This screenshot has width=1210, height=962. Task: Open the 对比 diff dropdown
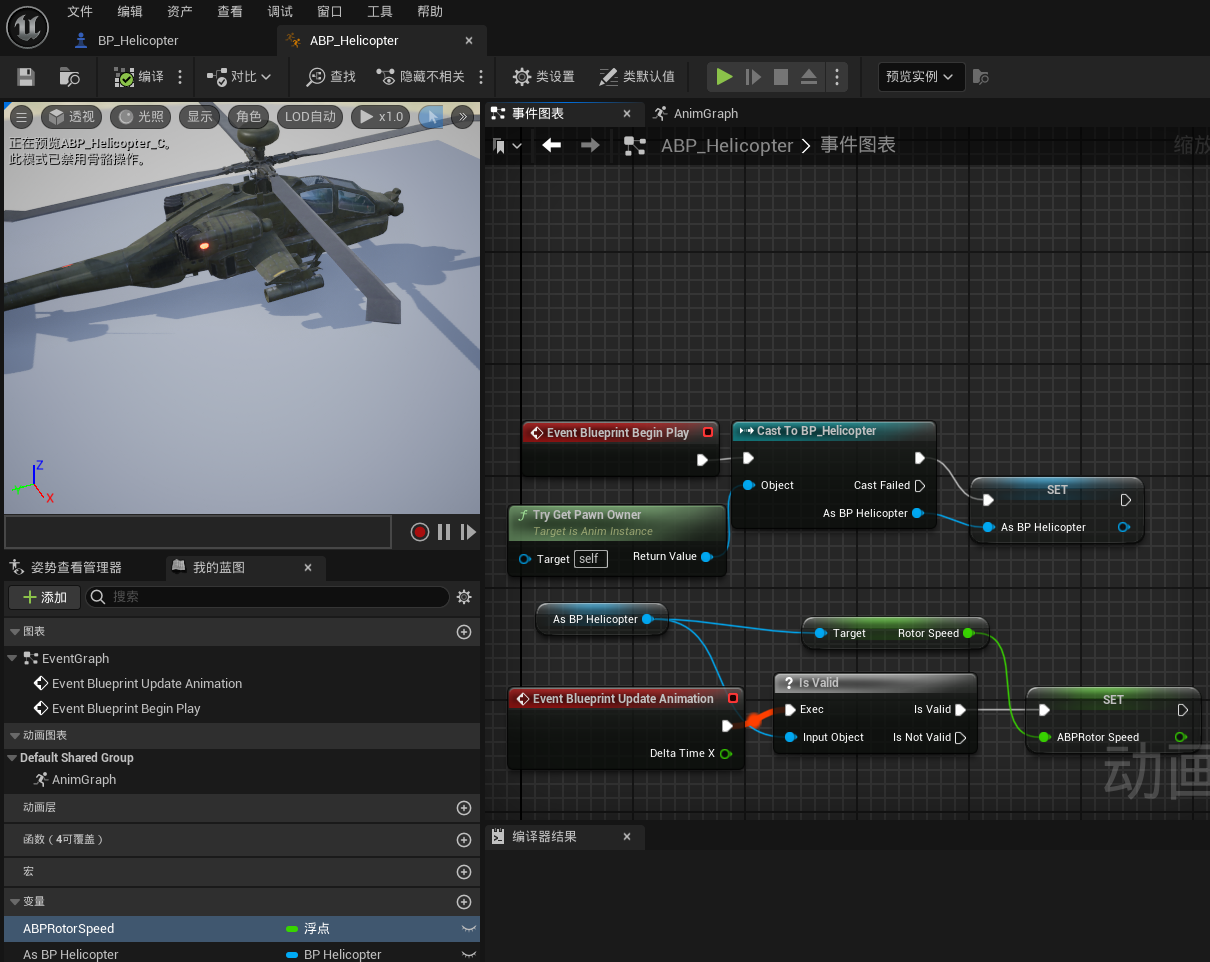(239, 77)
